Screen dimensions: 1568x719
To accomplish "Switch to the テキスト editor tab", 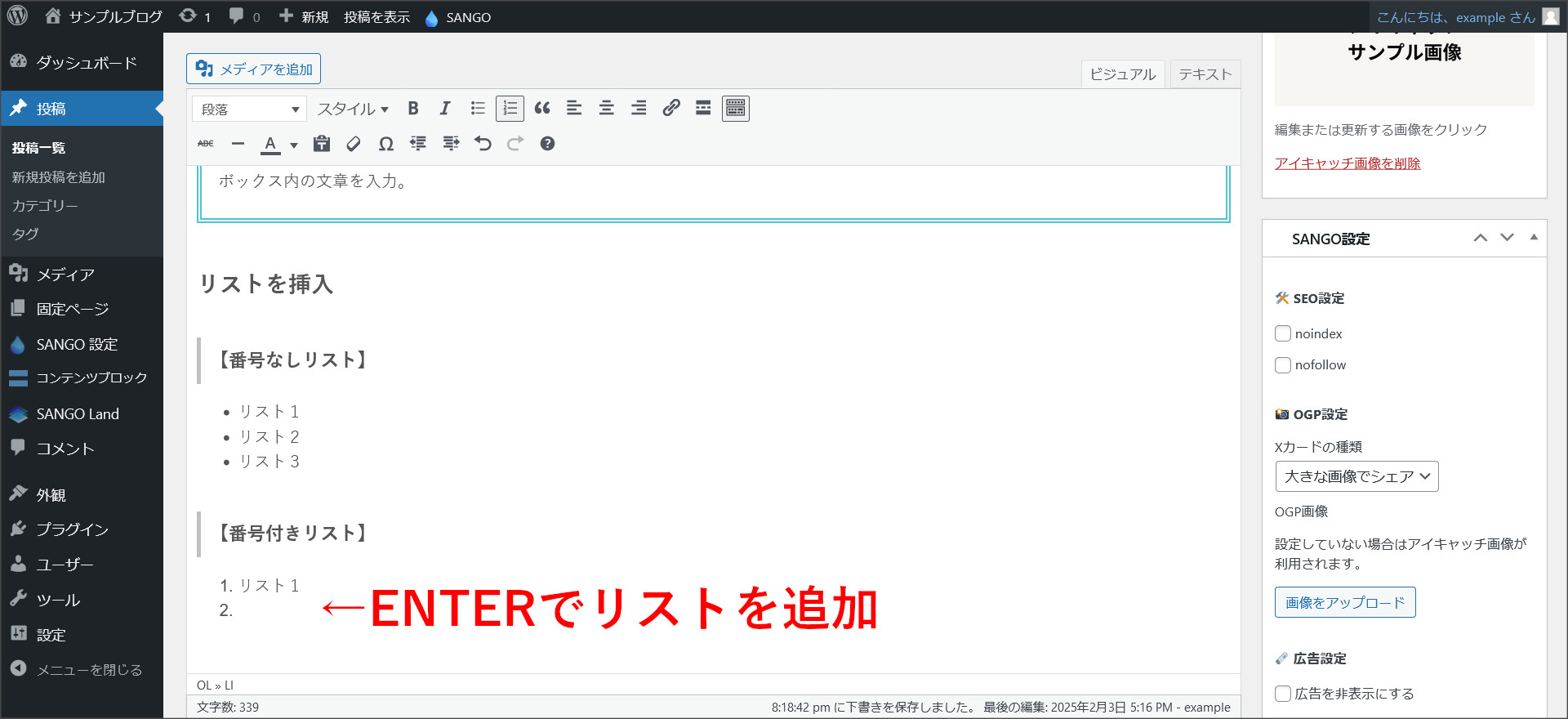I will pyautogui.click(x=1205, y=74).
